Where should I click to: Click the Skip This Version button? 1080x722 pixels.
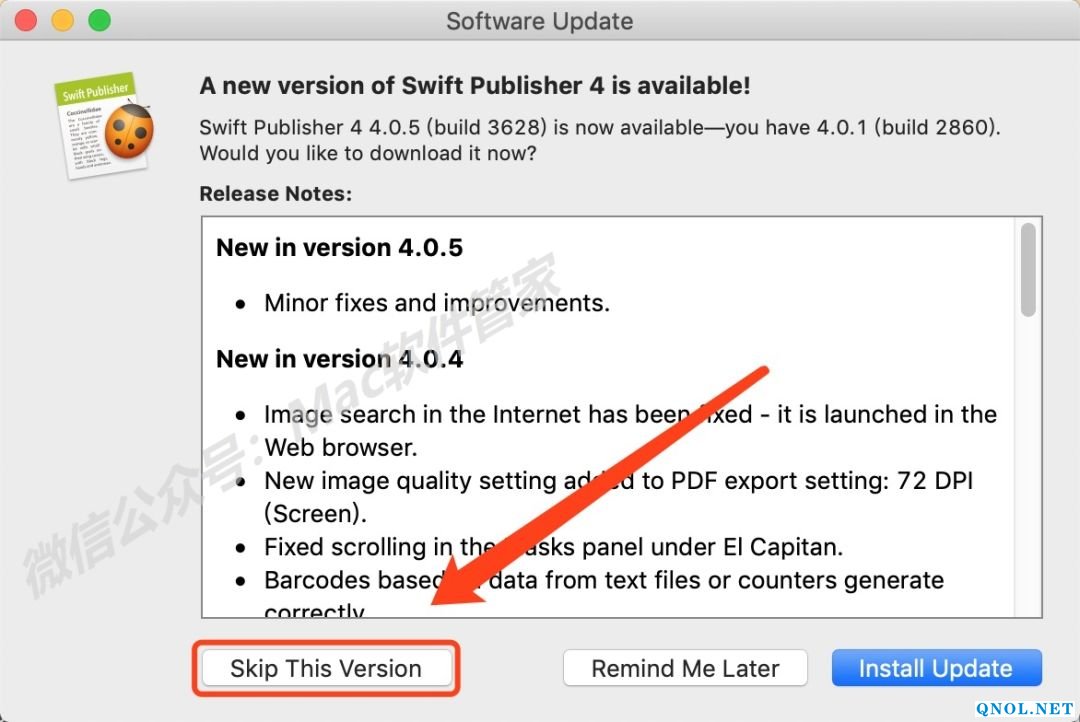(x=326, y=668)
